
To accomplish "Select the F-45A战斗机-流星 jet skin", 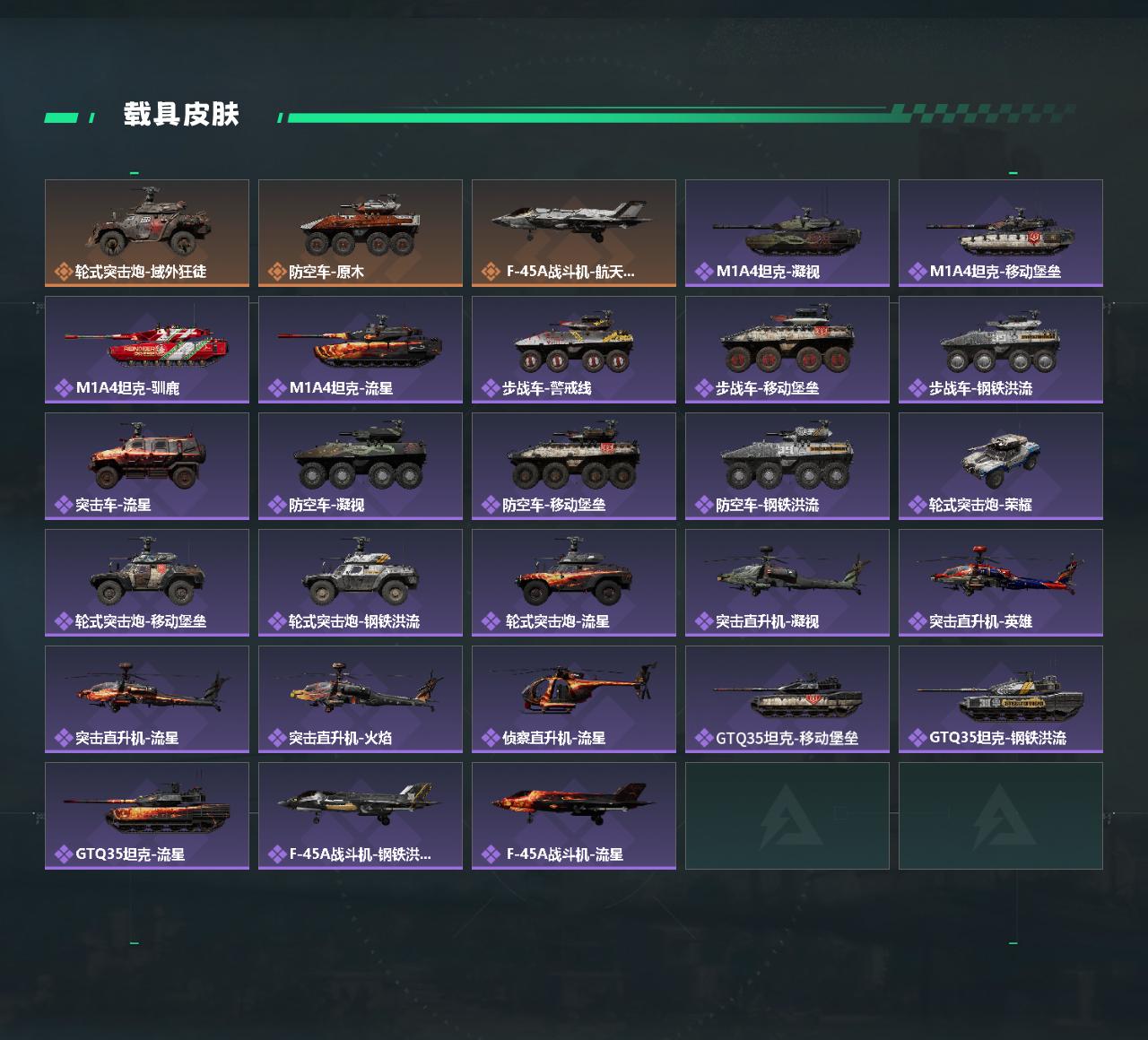I will pyautogui.click(x=574, y=816).
